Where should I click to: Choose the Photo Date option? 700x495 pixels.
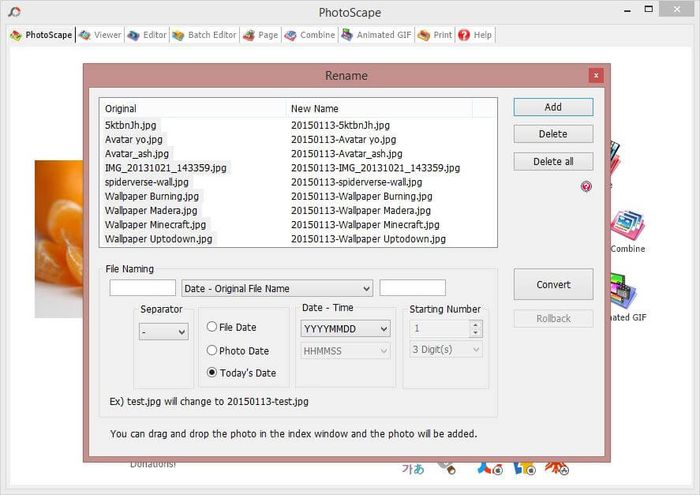(212, 350)
